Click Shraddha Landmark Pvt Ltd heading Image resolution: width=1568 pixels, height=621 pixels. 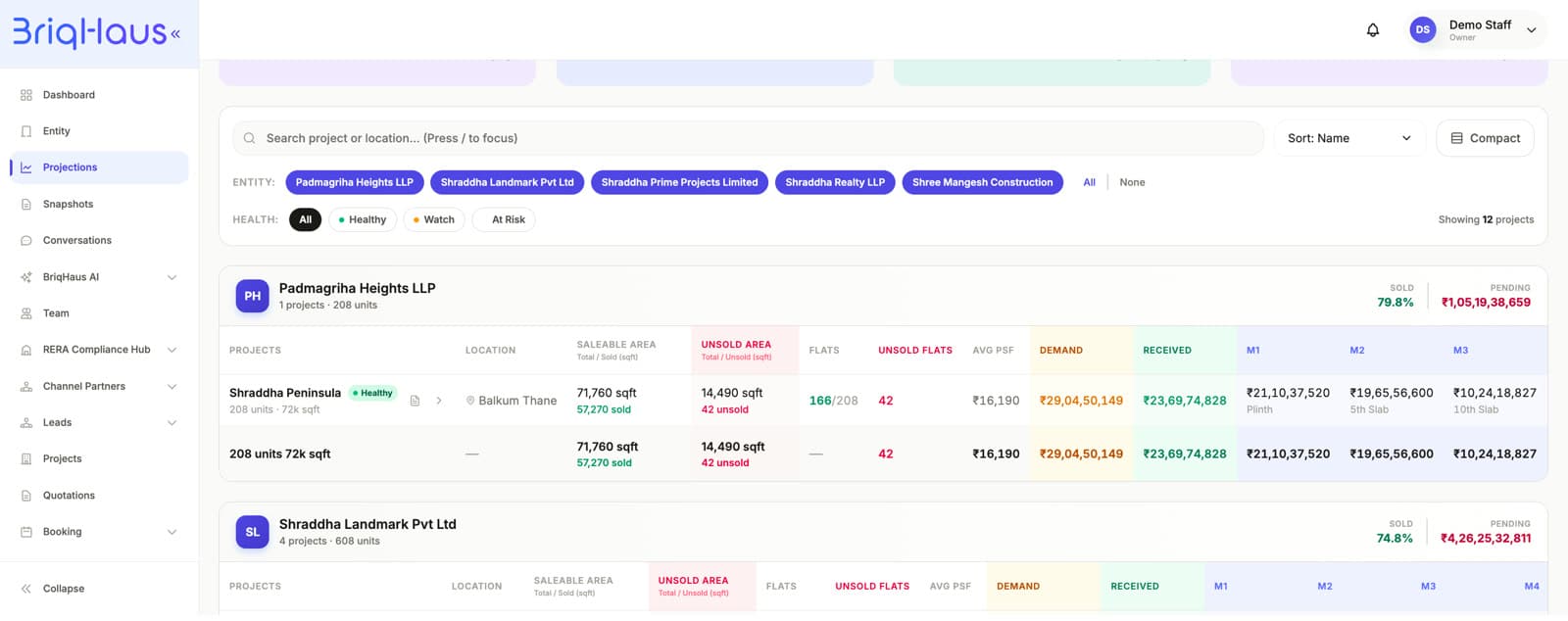367,524
